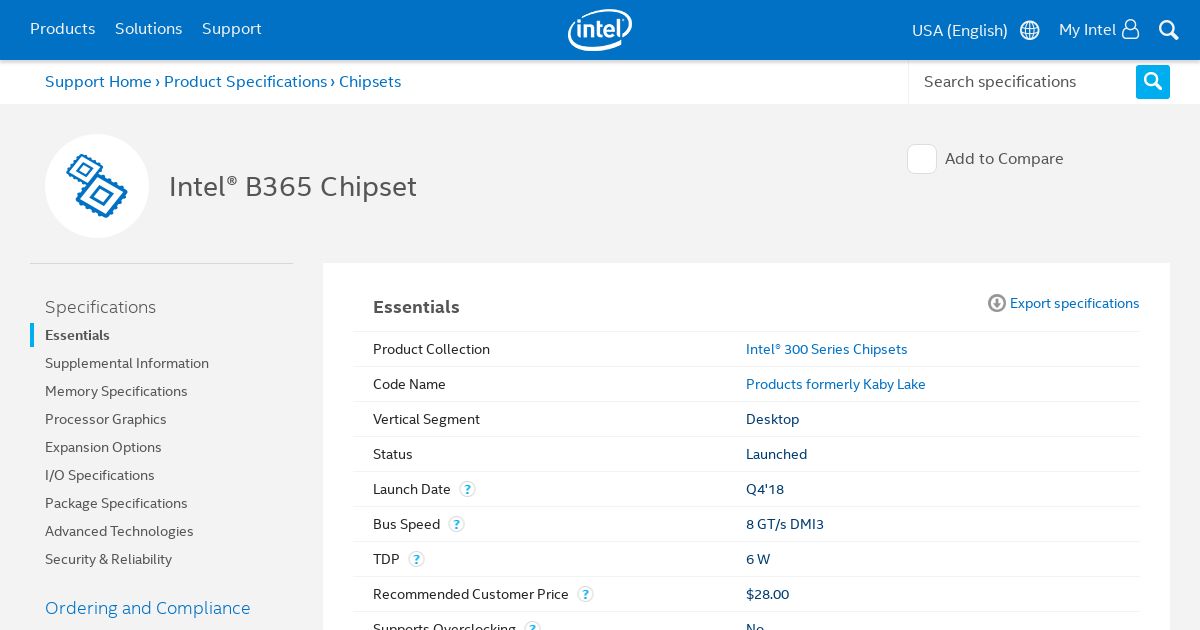Show Launch Date help tooltip icon

(468, 489)
